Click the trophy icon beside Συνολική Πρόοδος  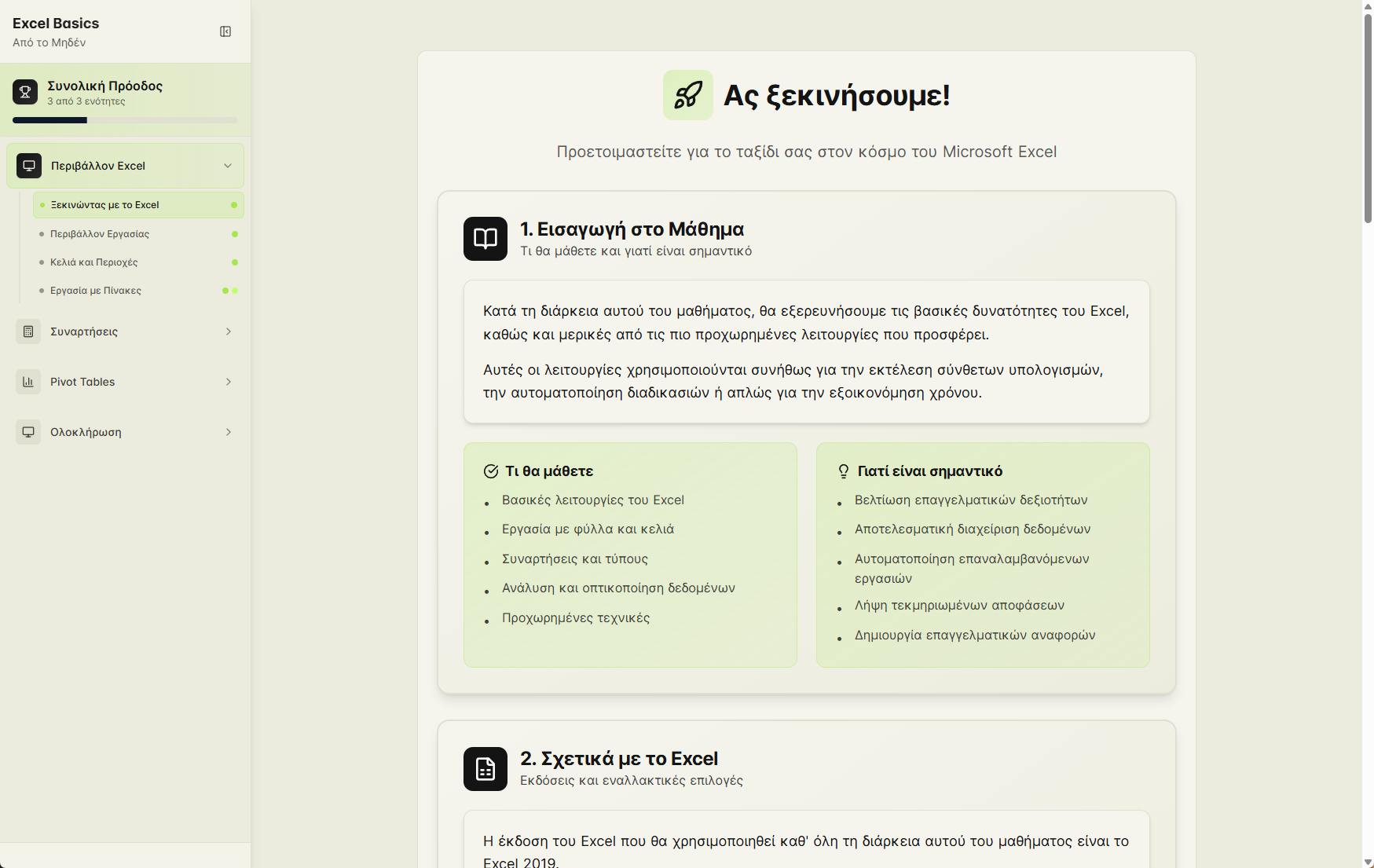coord(25,92)
